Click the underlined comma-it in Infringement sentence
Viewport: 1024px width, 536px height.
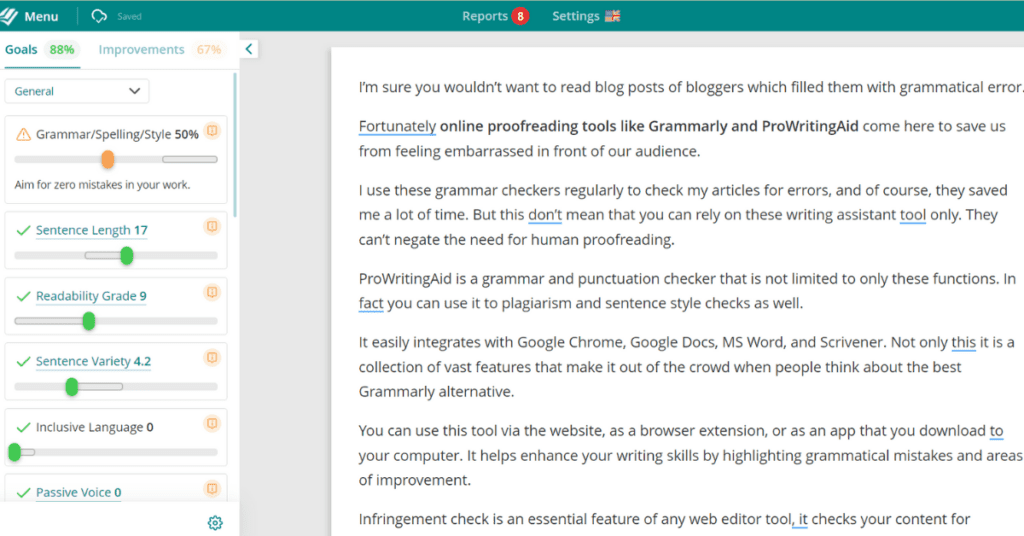click(x=800, y=520)
